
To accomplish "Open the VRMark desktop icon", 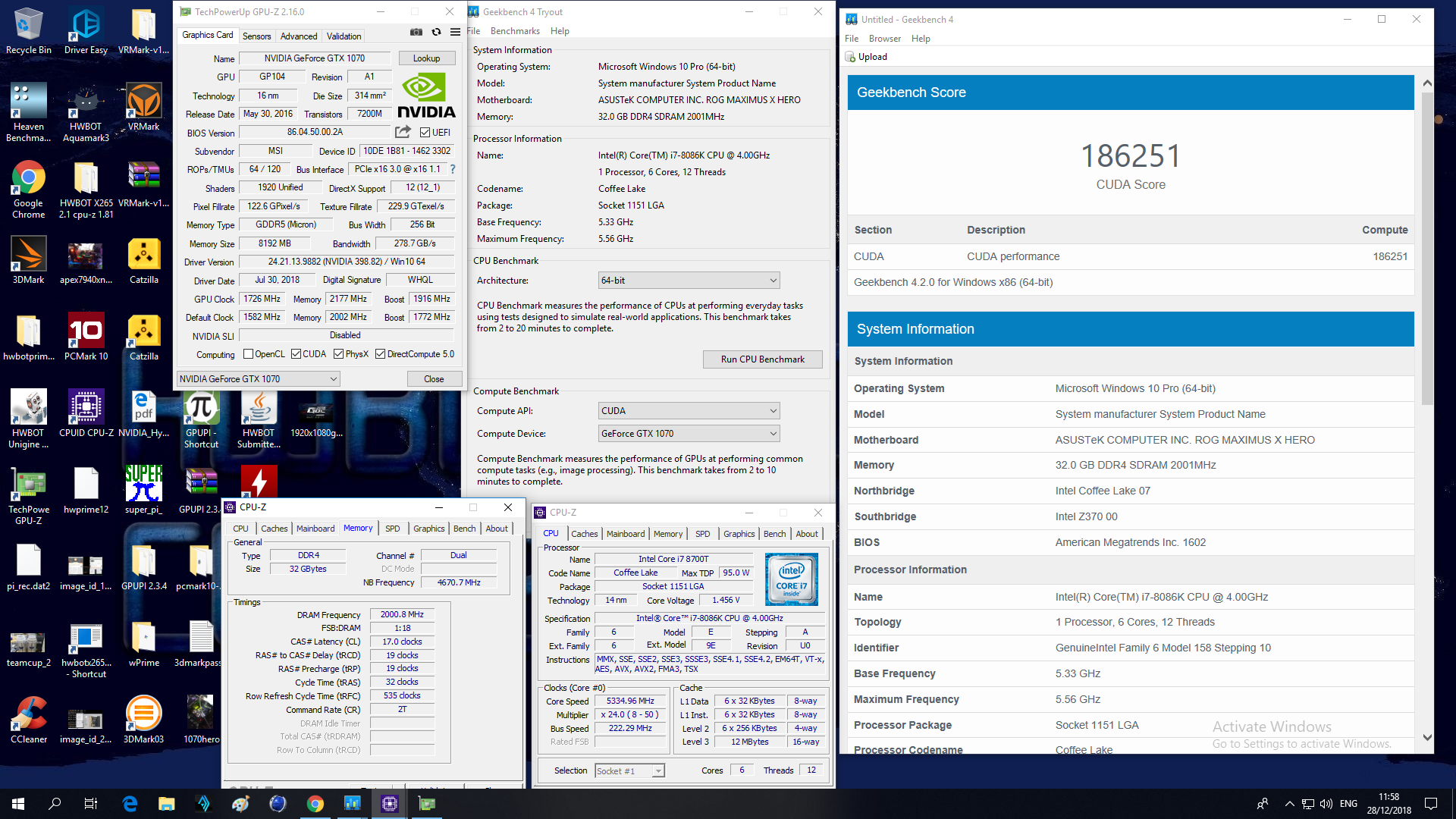I will [143, 107].
